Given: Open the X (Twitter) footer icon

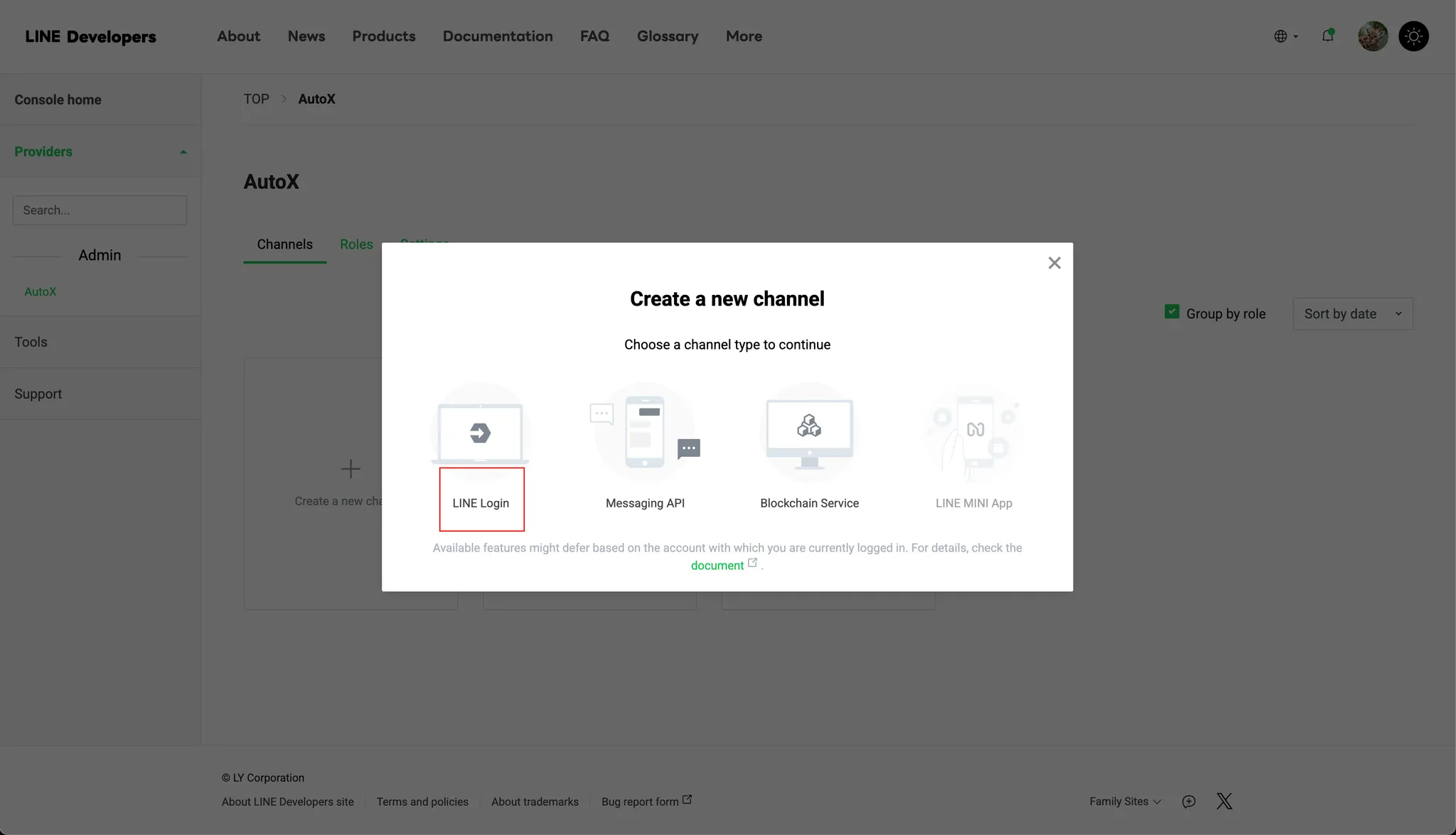Looking at the screenshot, I should [x=1224, y=802].
